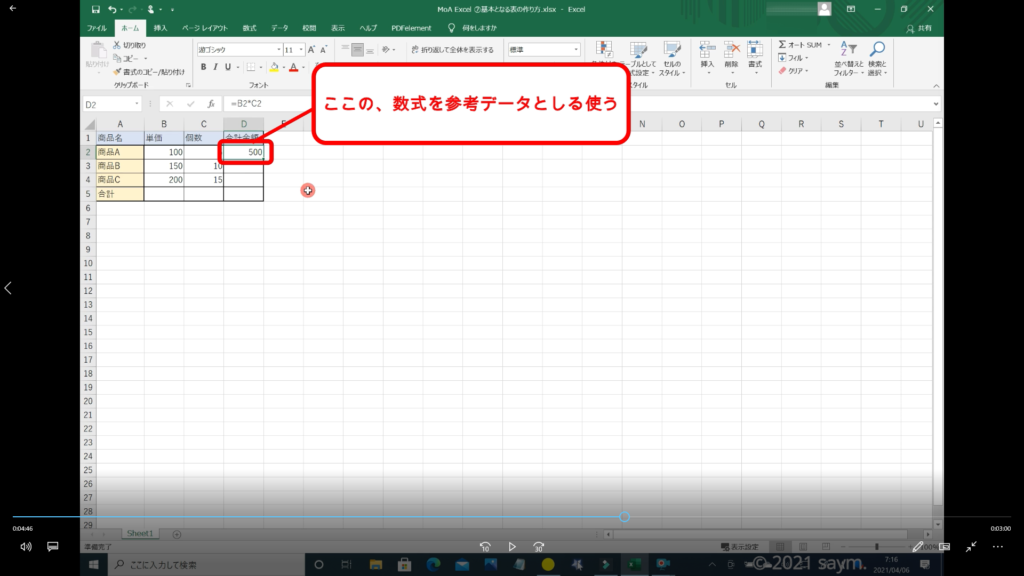Expand the font name dropdown
This screenshot has width=1024, height=576.
[277, 49]
